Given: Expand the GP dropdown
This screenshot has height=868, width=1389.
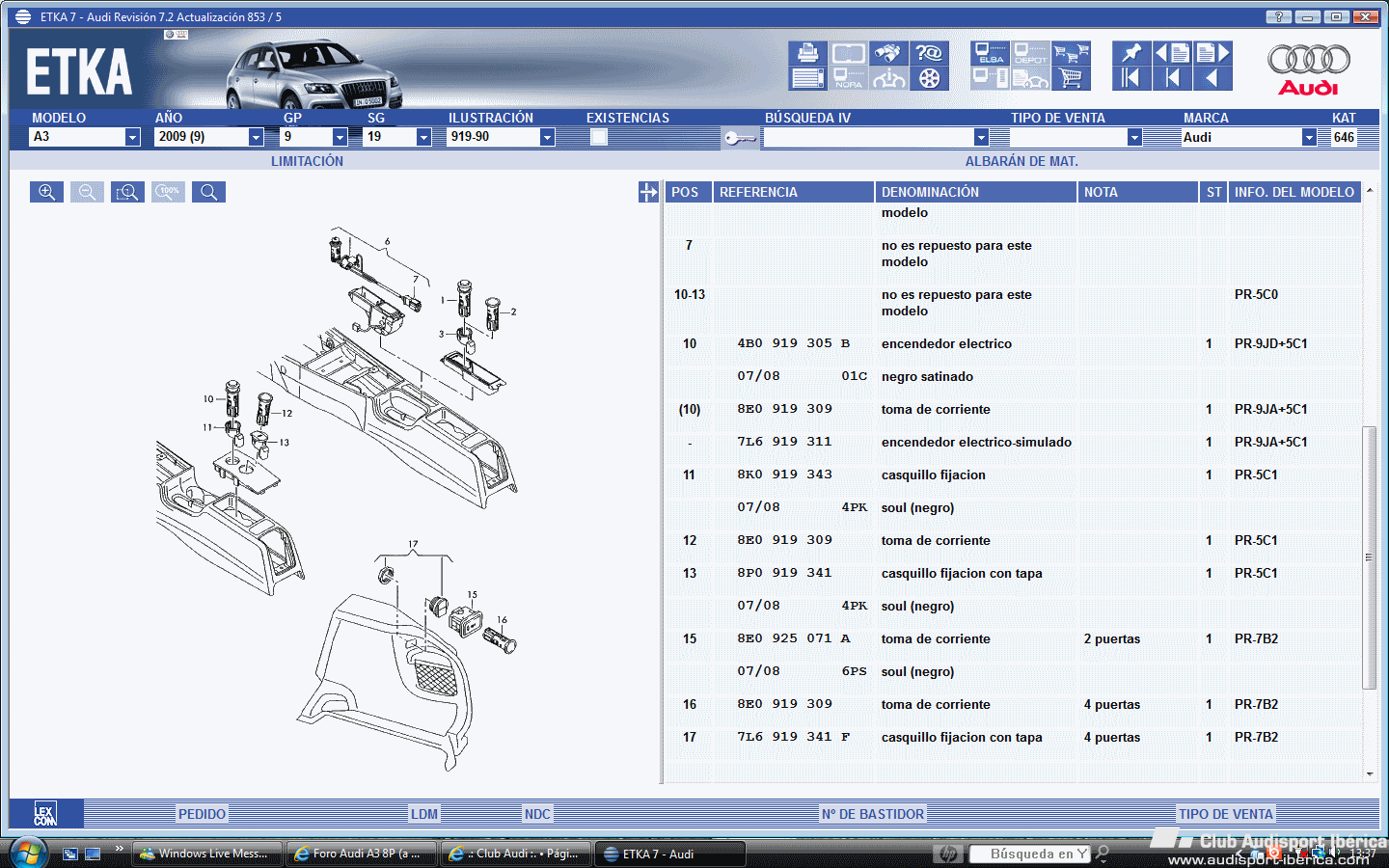Looking at the screenshot, I should tap(340, 137).
